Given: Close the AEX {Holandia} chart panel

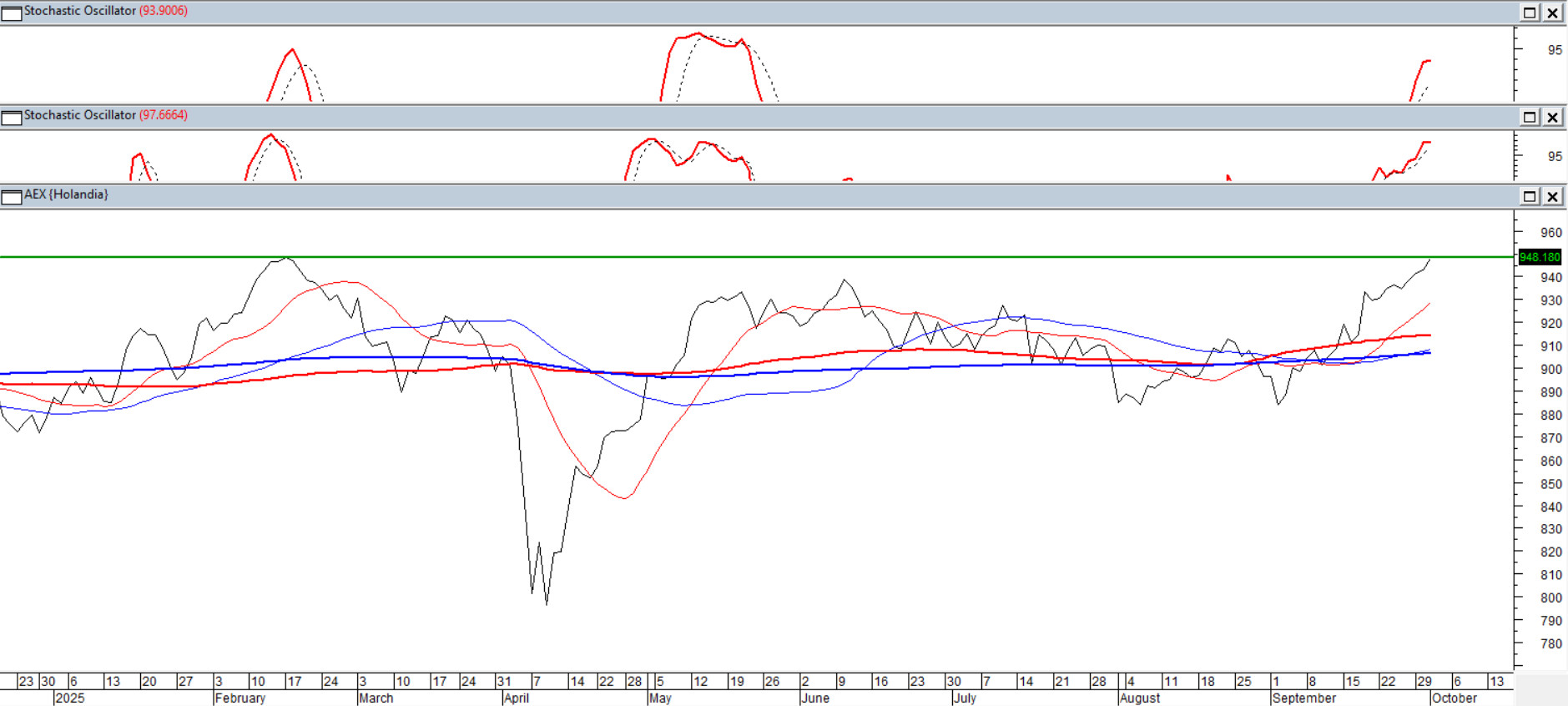Looking at the screenshot, I should click(1552, 197).
